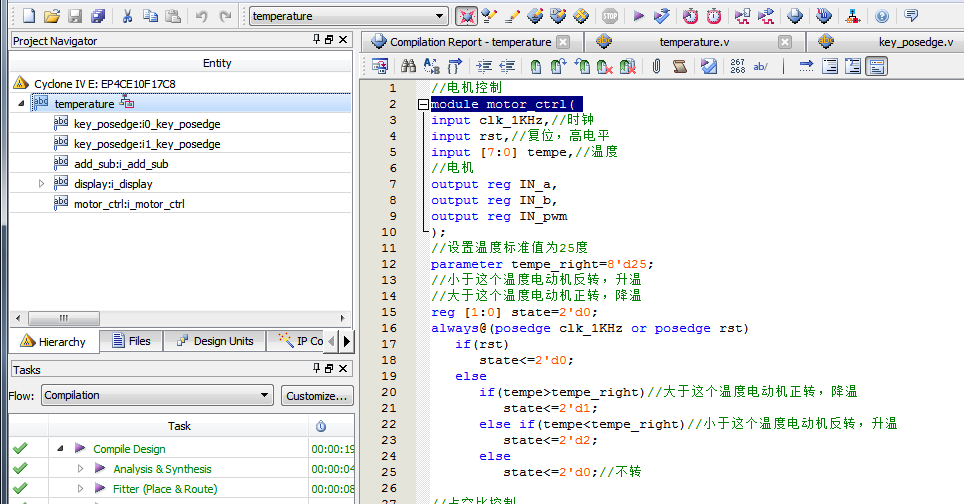
Task: Toggle the pin on the Tasks panel
Action: click(316, 370)
